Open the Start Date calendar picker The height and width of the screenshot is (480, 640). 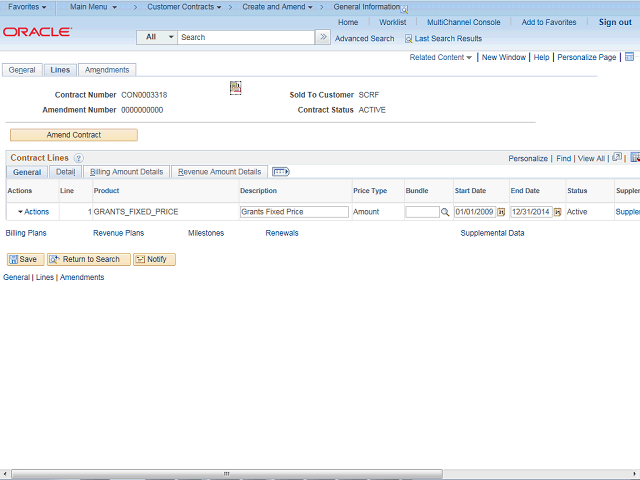501,212
